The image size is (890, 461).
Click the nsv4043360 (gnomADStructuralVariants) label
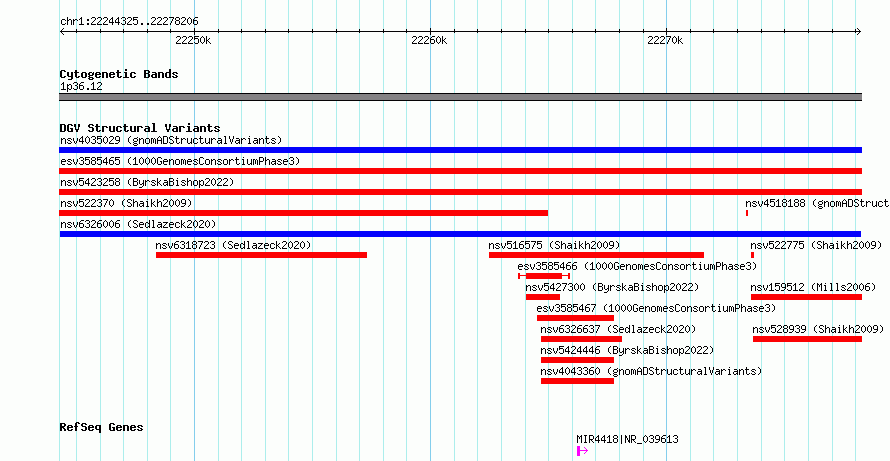(651, 371)
